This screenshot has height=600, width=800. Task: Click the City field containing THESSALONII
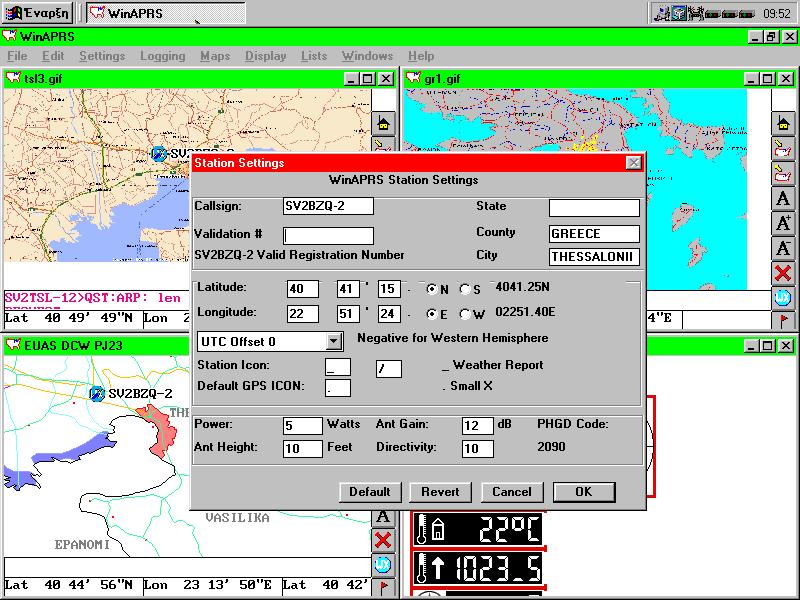click(x=594, y=257)
